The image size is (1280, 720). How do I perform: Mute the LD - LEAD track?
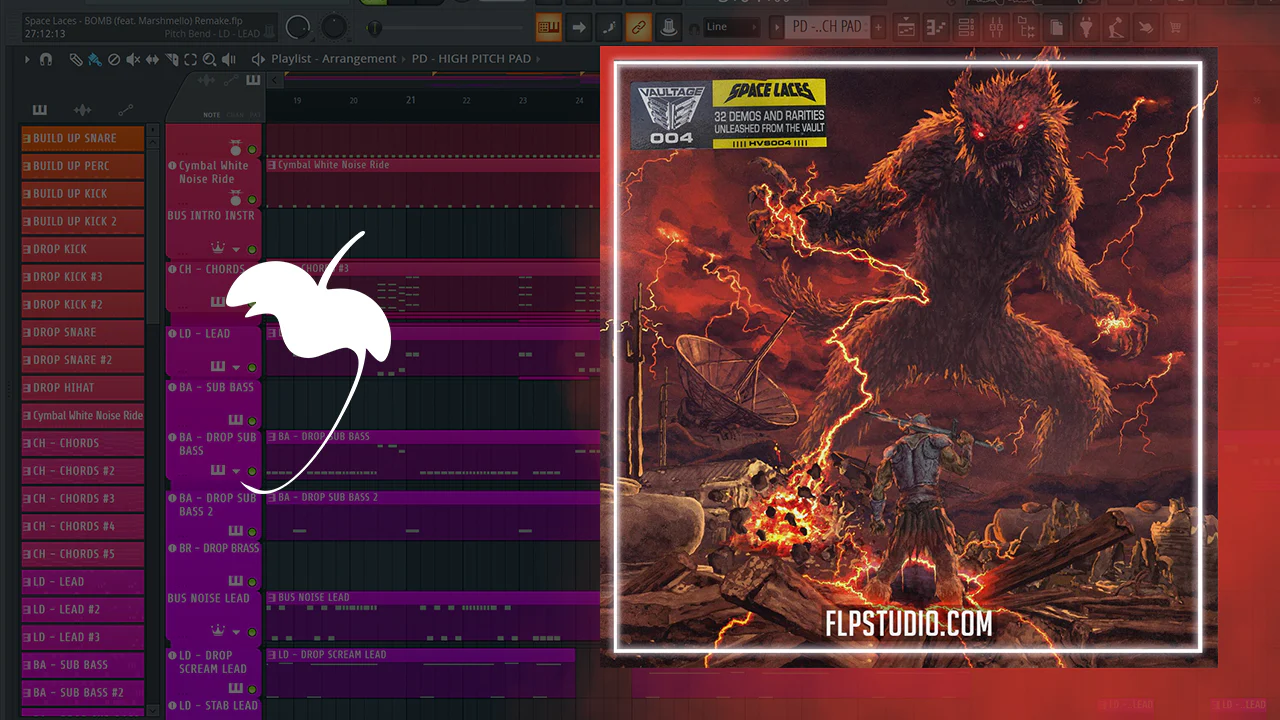252,368
